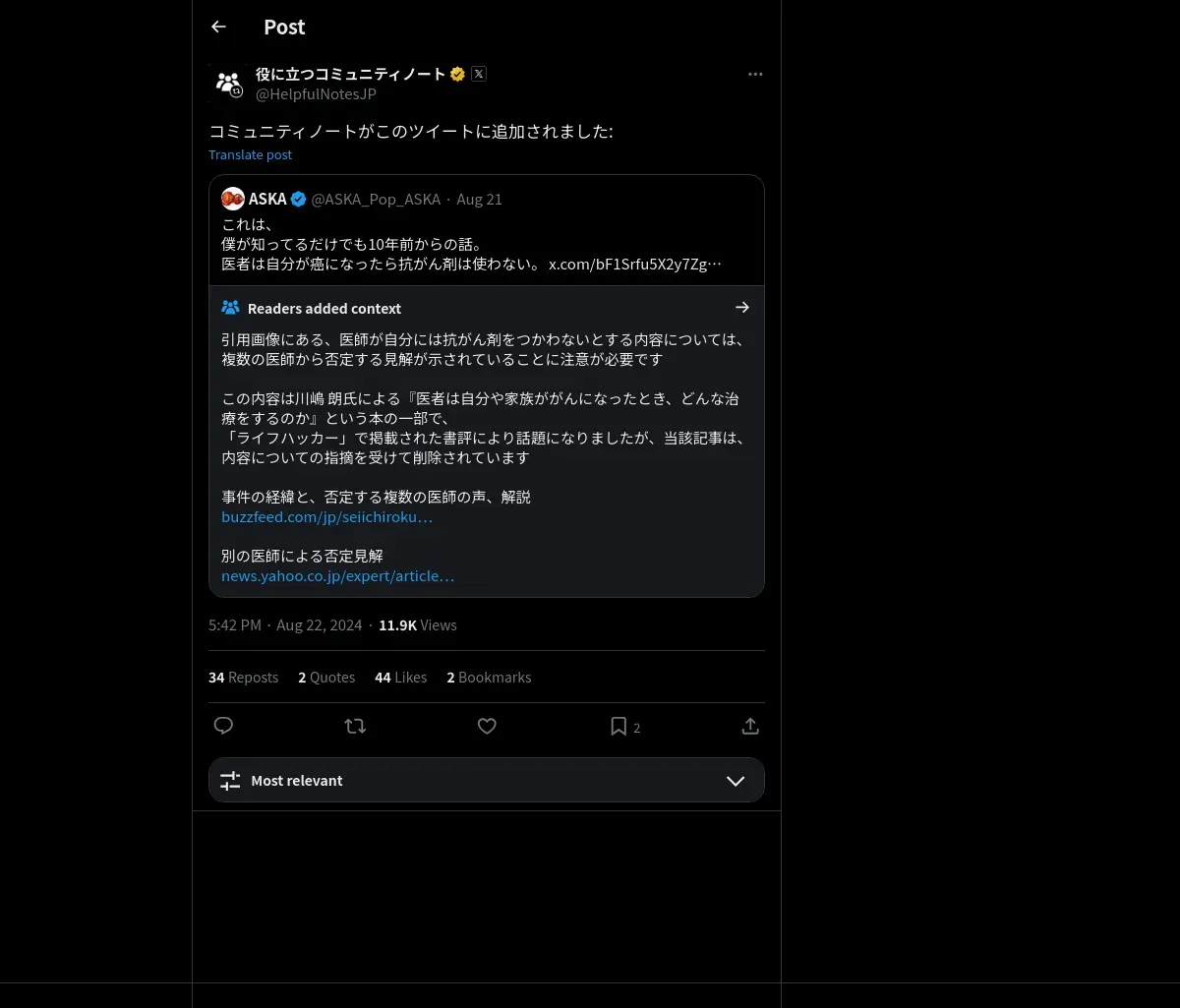View the 2 Quotes list
The image size is (1180, 1008).
click(326, 677)
